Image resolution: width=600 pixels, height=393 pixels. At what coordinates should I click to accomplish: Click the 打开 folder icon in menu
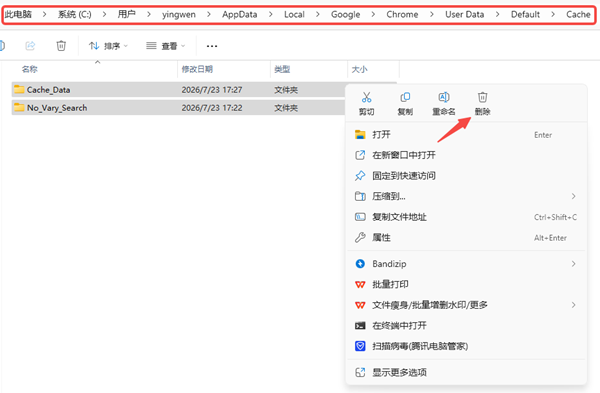[360, 135]
